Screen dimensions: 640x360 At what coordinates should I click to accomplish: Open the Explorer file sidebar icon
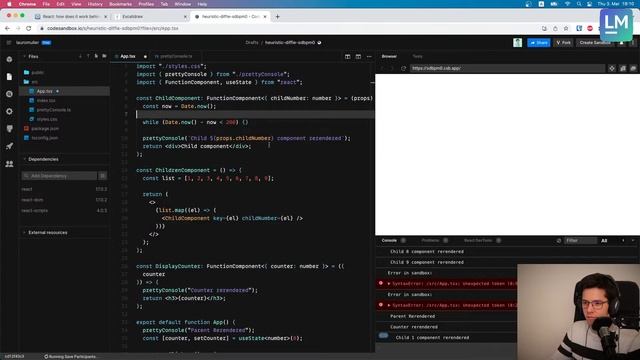9,77
